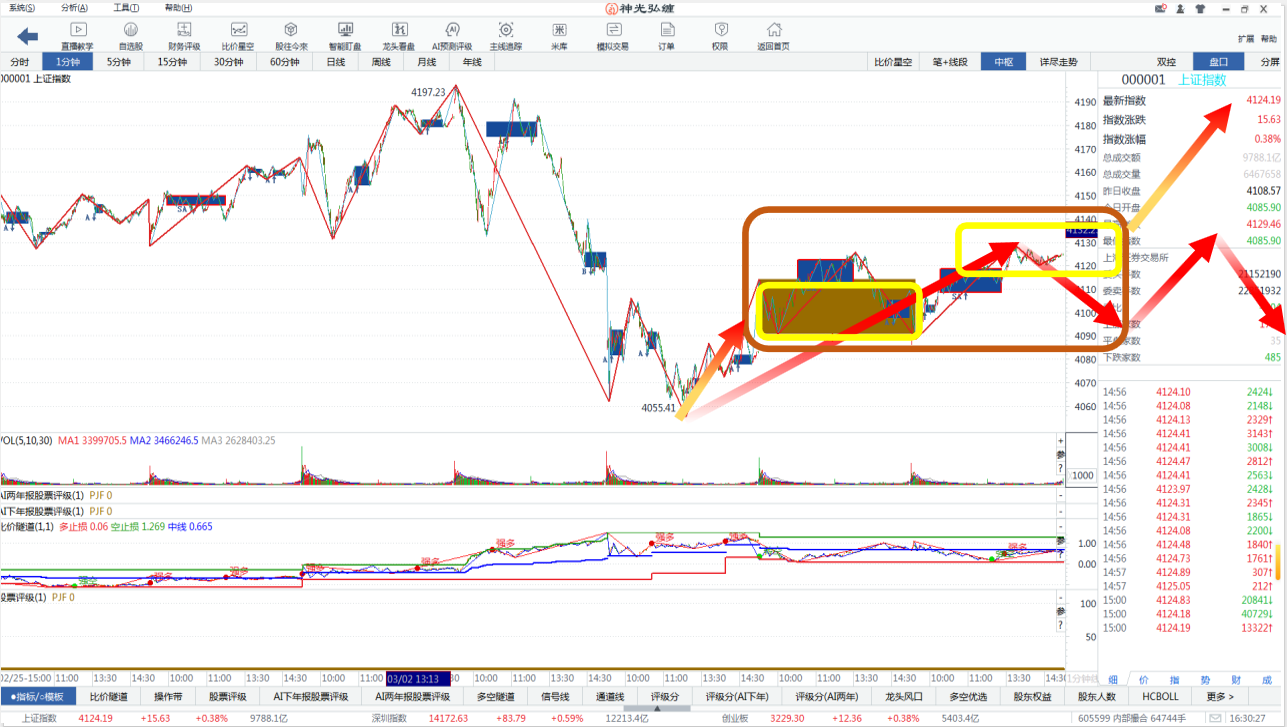Image resolution: width=1287 pixels, height=727 pixels.
Task: Expand the 更多 > indicator list
Action: pos(1220,696)
